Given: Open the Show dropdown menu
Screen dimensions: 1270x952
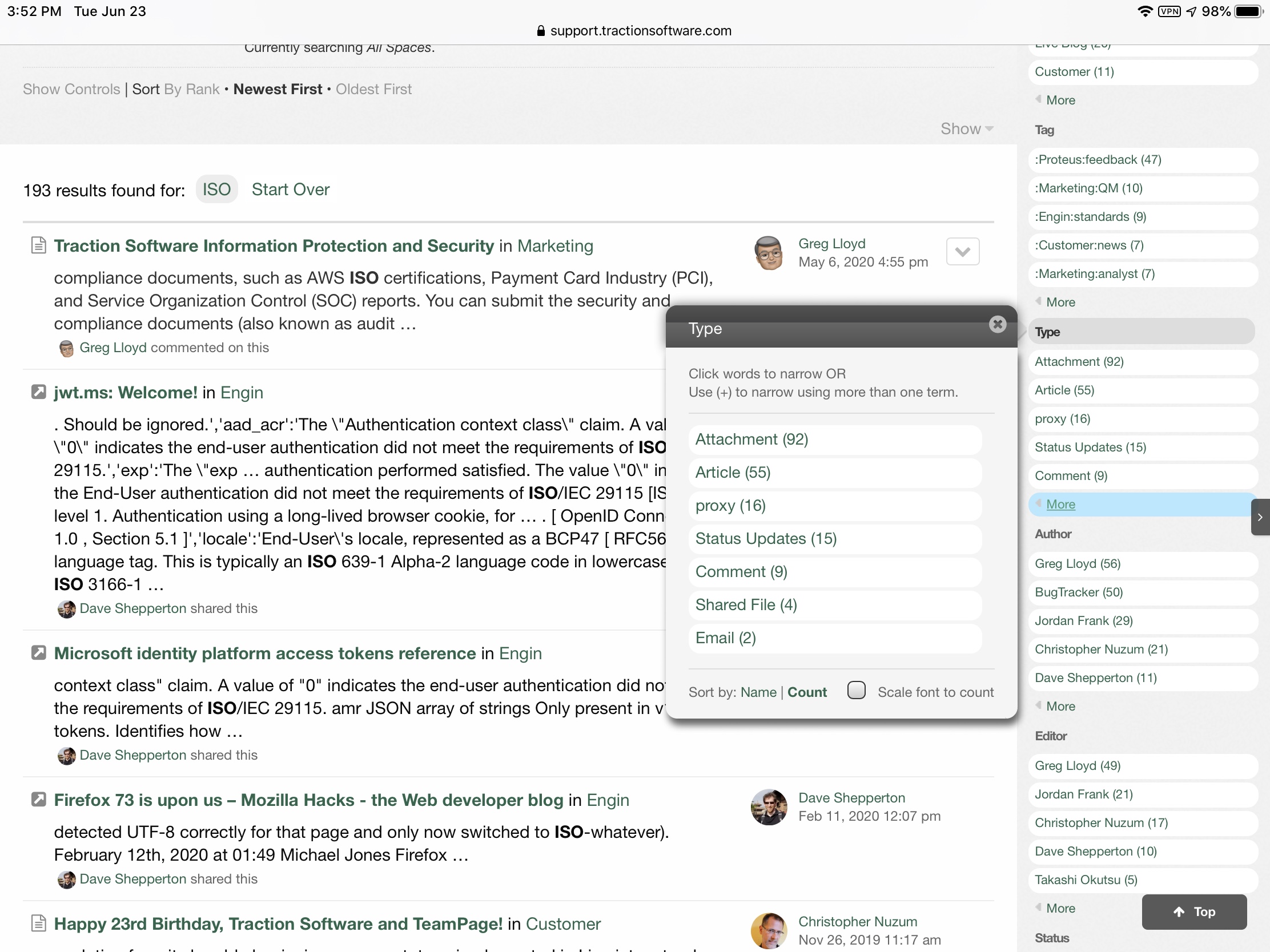Looking at the screenshot, I should (x=966, y=128).
